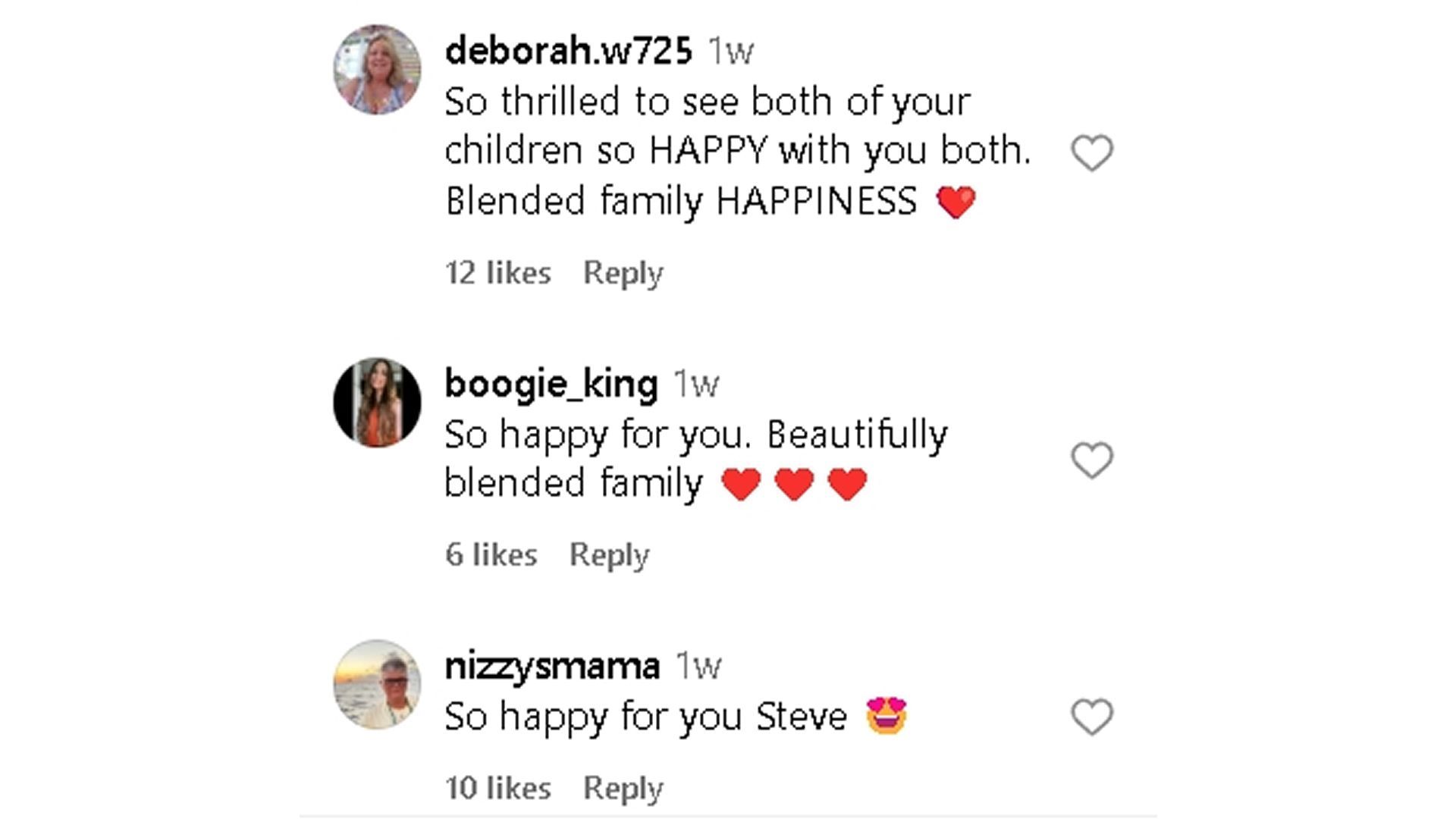
Task: Click the 'Blended family HAPPINESS' comment text
Action: pos(680,201)
